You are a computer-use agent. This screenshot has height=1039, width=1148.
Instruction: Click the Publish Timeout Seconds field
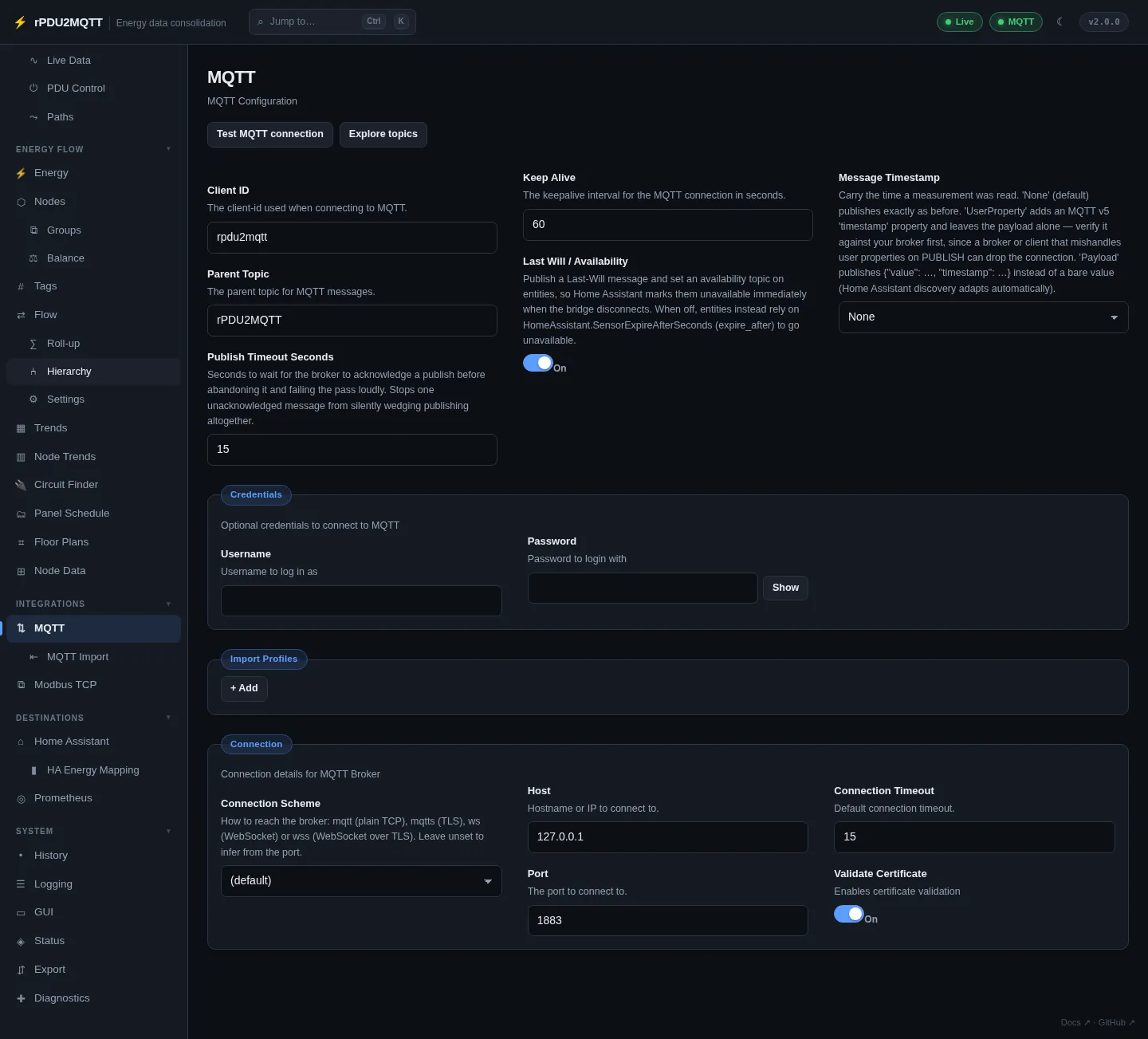point(352,450)
